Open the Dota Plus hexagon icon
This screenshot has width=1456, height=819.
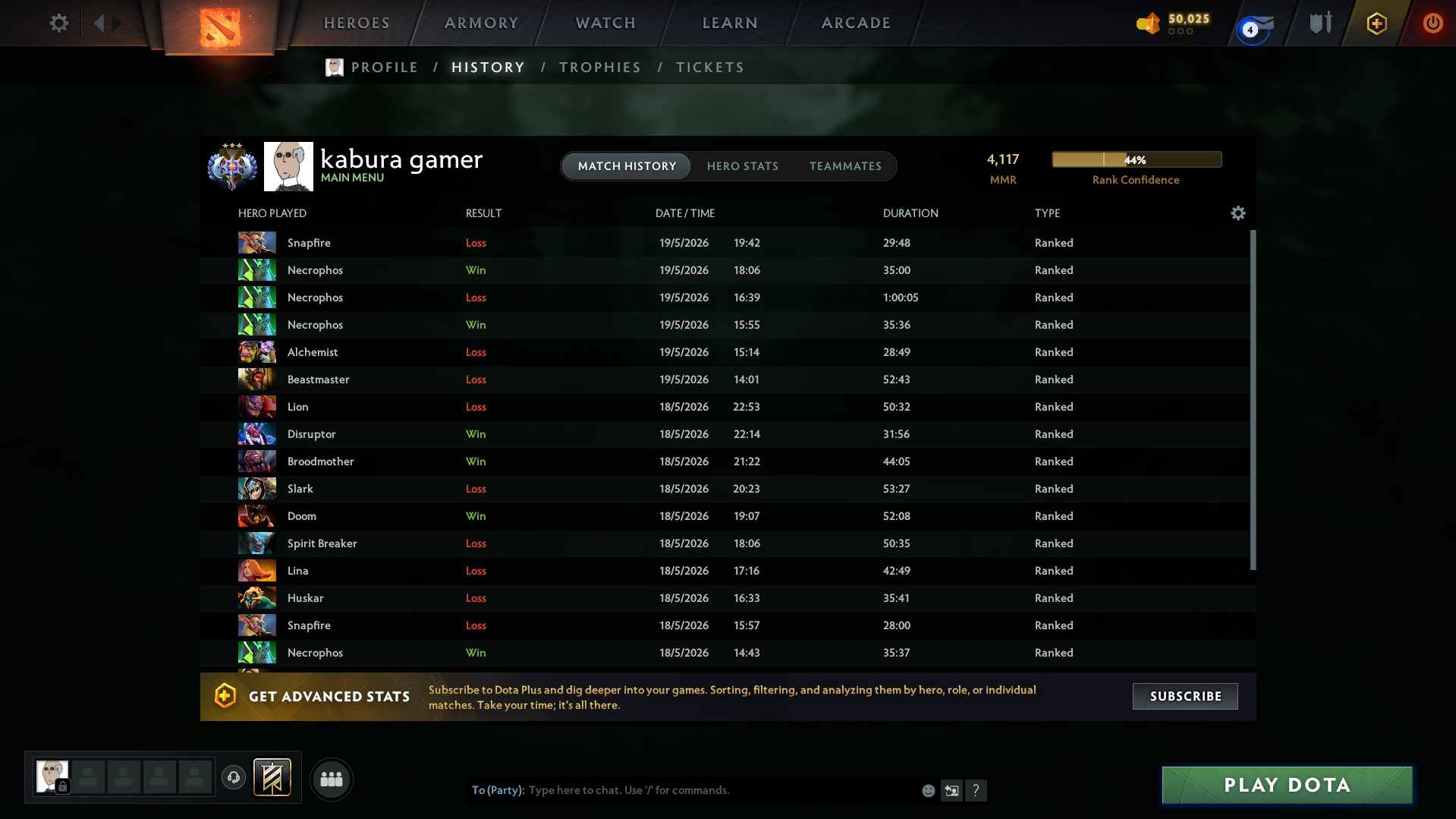point(1377,23)
